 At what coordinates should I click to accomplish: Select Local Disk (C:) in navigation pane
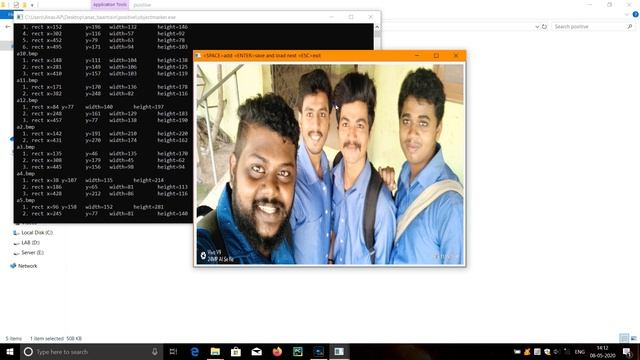37,233
